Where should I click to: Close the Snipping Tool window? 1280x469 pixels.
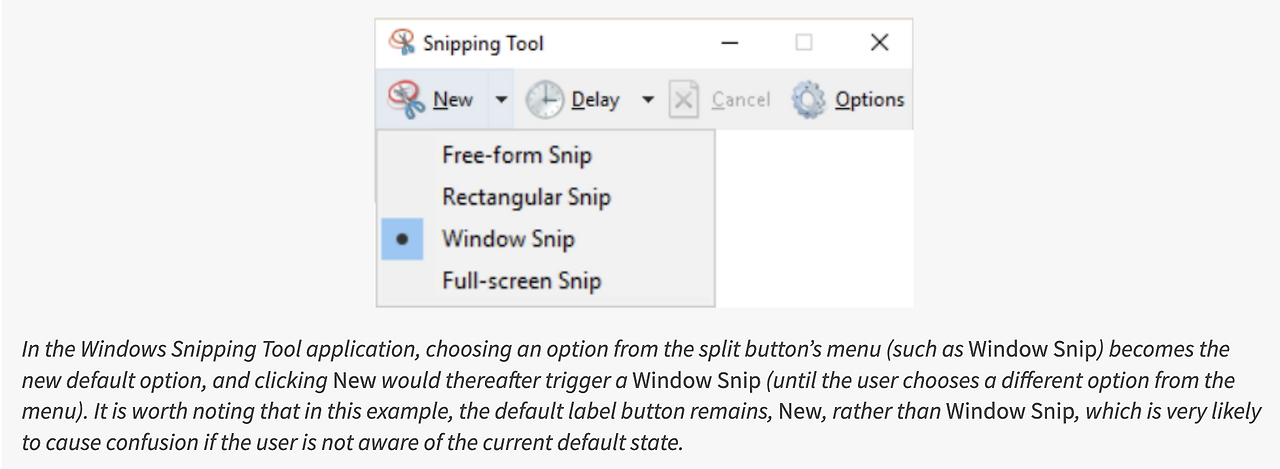879,42
